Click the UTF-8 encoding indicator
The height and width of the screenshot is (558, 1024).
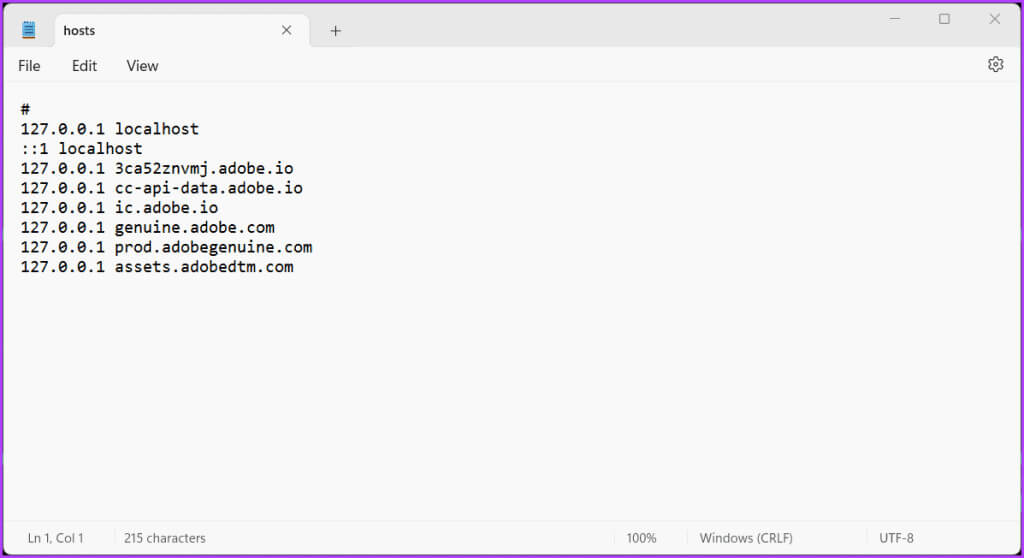[x=896, y=538]
